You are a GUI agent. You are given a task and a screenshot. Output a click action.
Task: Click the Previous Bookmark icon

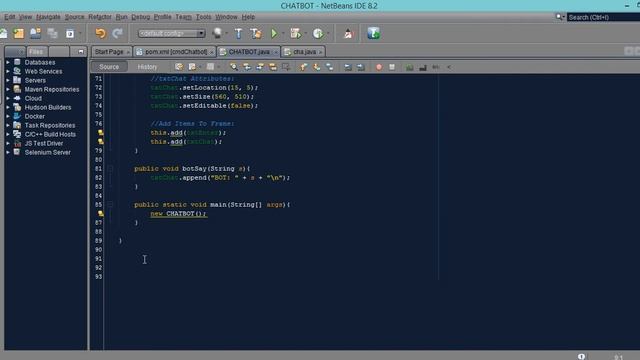[303, 67]
